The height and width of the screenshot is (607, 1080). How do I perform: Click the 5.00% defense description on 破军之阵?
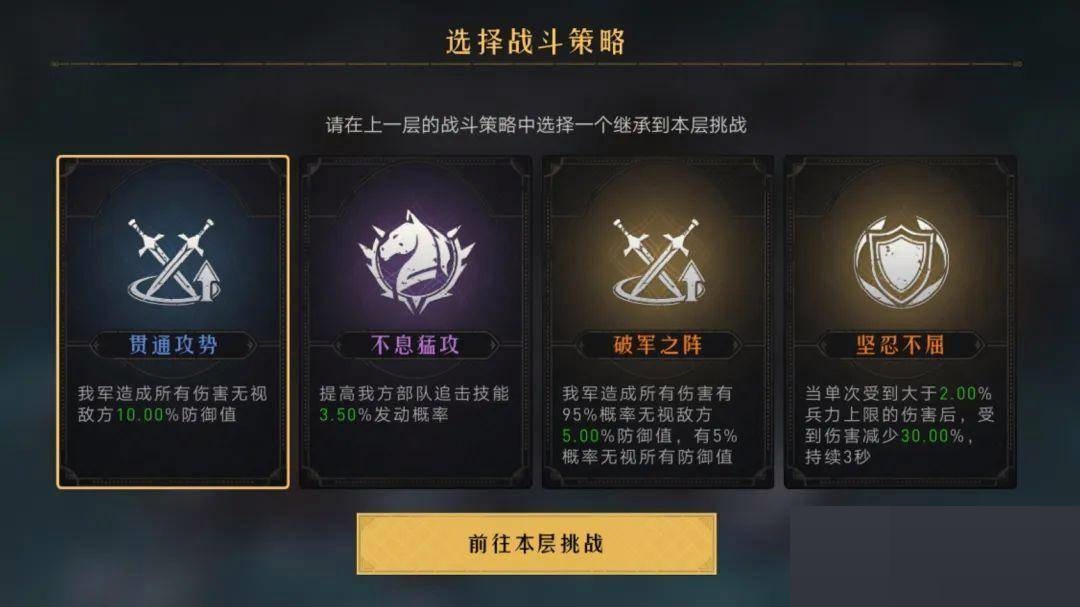pos(650,424)
